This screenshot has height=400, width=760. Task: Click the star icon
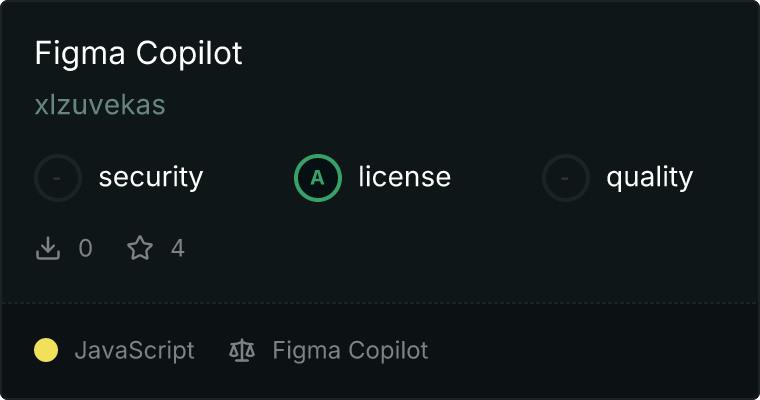[140, 248]
